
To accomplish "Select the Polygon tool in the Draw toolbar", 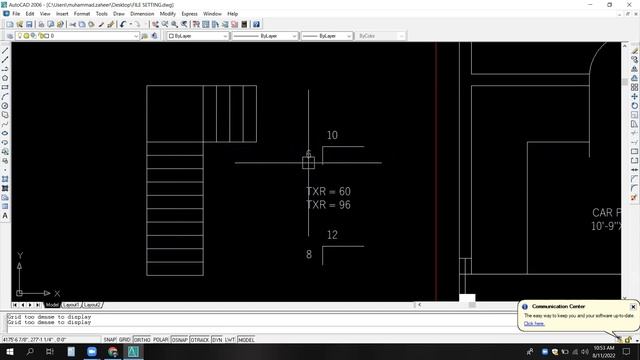I will point(5,78).
